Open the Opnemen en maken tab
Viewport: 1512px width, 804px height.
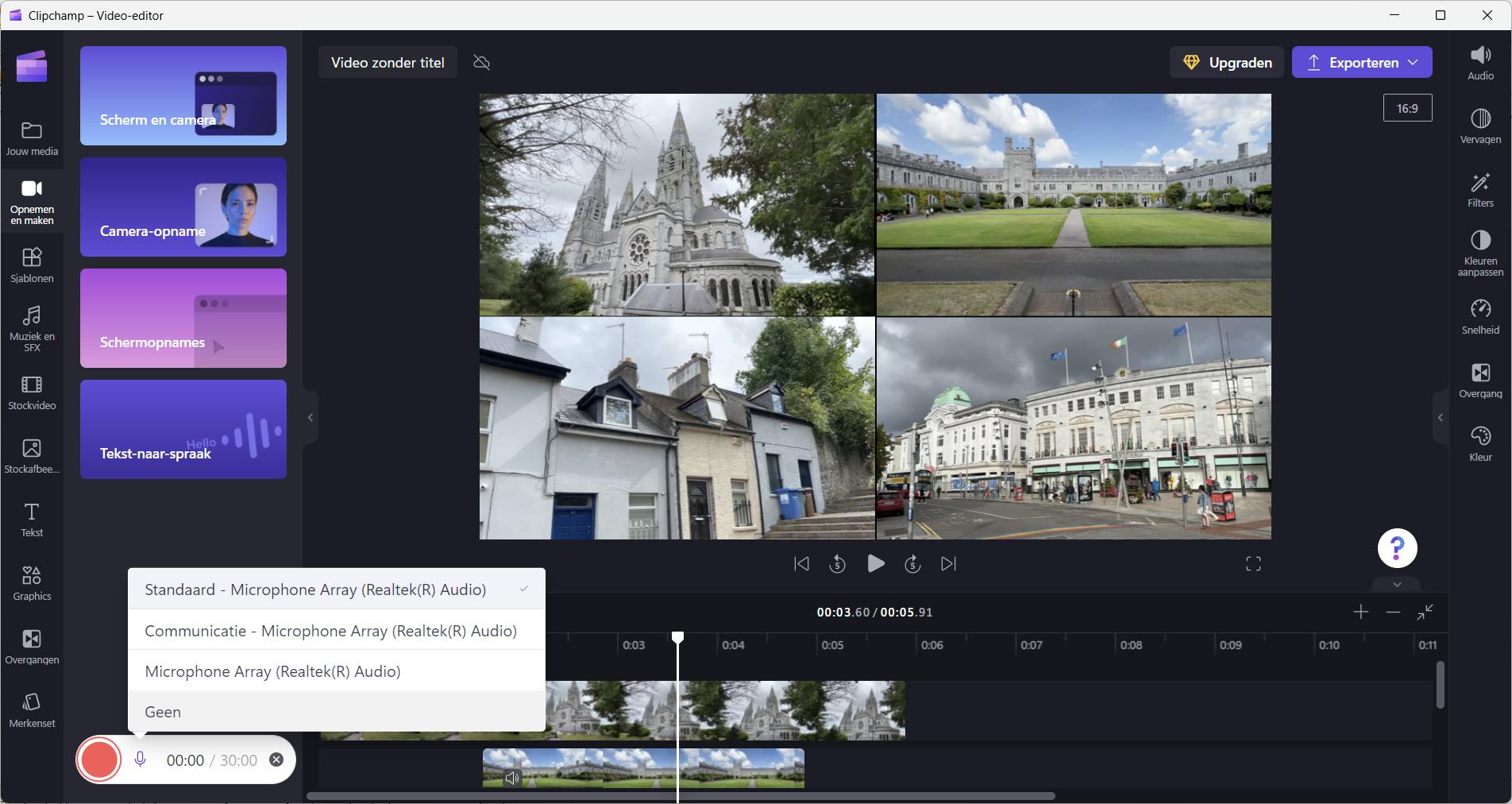click(x=32, y=202)
